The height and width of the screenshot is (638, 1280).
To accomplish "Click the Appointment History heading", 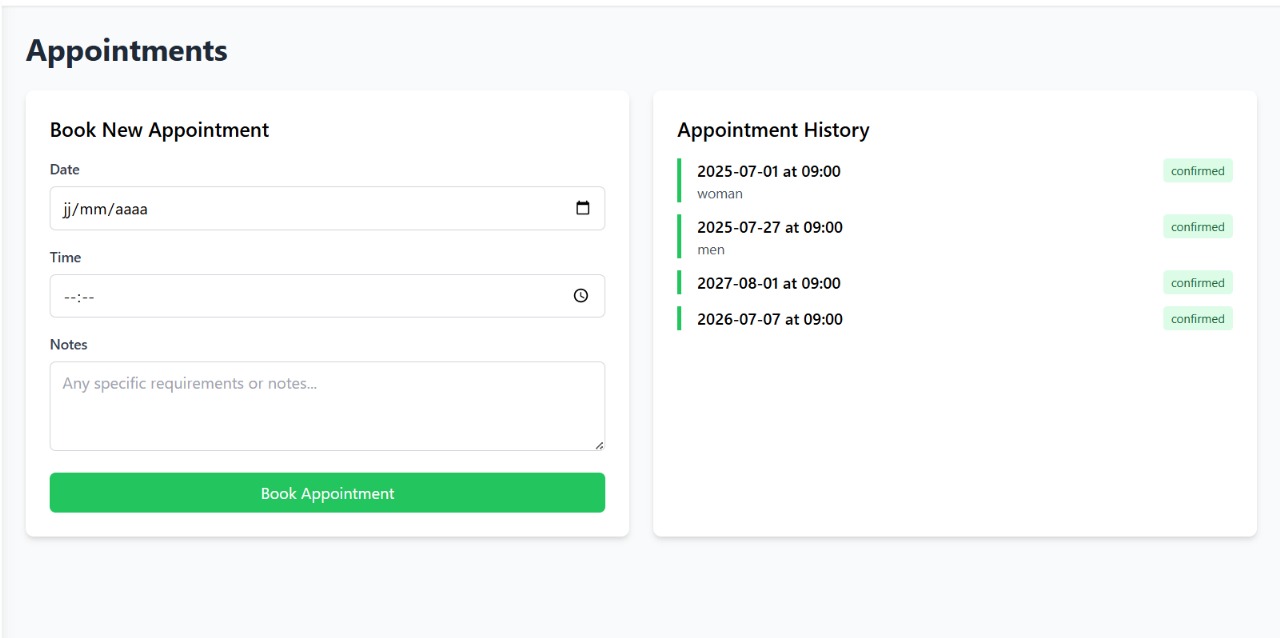I will [773, 130].
